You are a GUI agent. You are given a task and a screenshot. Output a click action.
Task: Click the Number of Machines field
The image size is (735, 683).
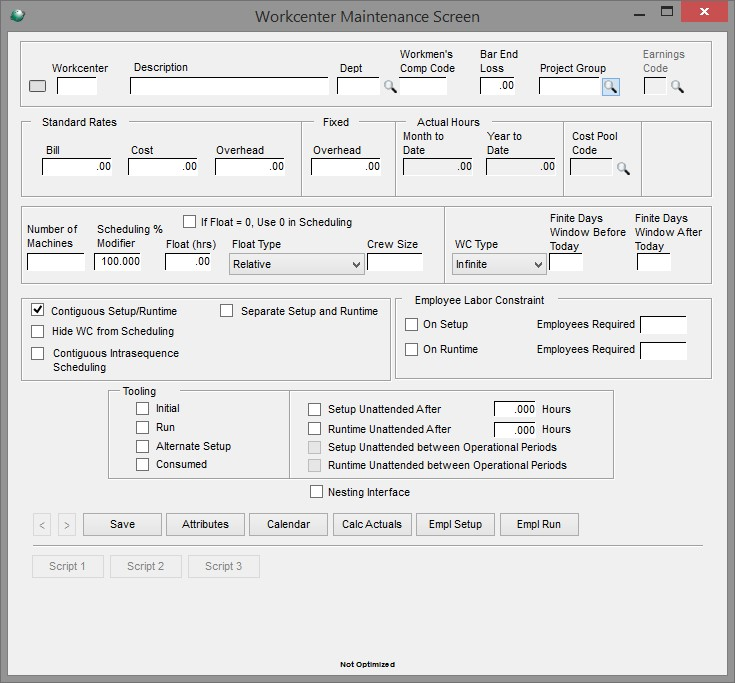click(x=56, y=262)
